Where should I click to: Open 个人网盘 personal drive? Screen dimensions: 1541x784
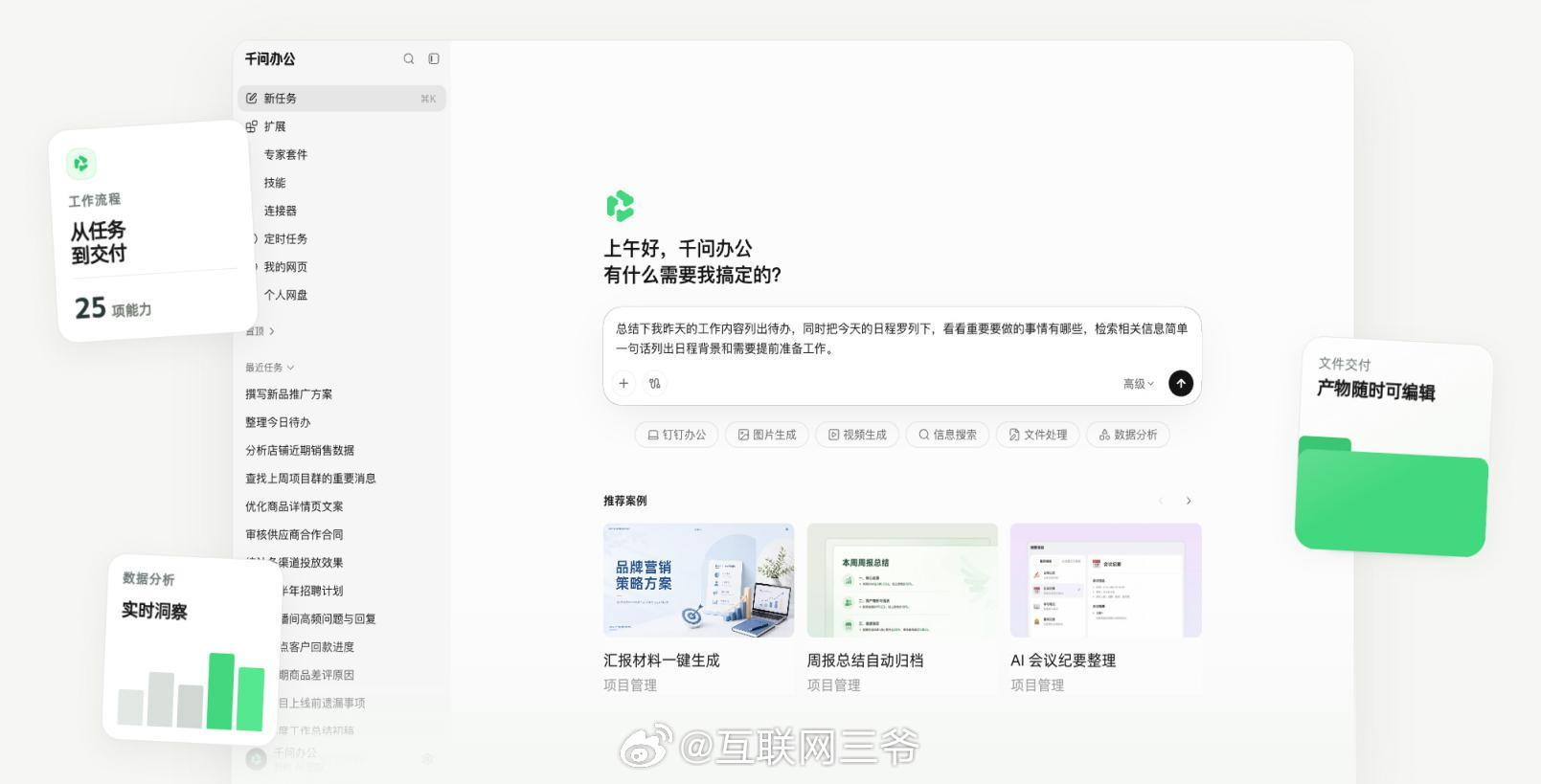point(285,295)
